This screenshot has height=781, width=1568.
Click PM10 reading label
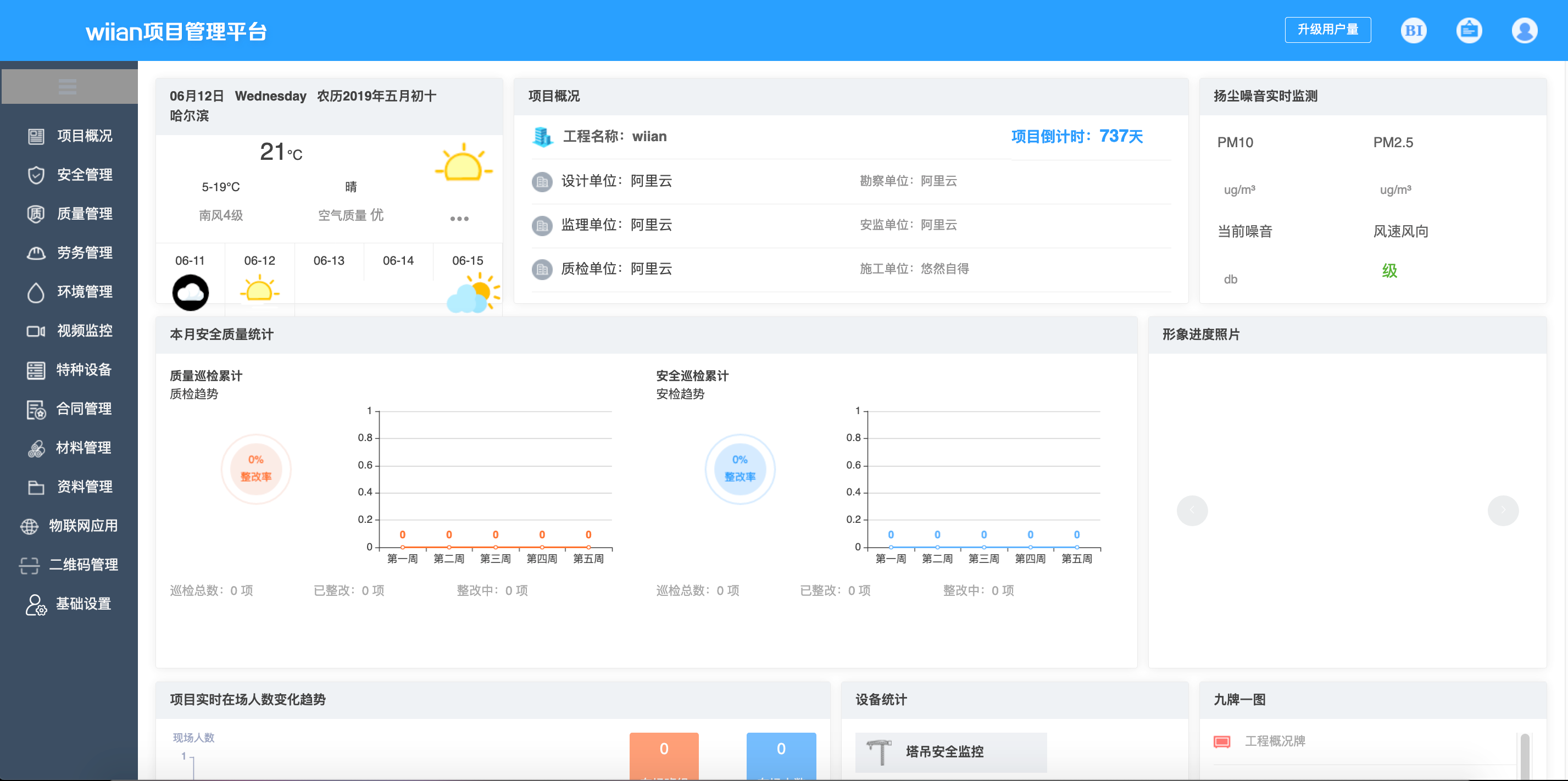[1235, 142]
